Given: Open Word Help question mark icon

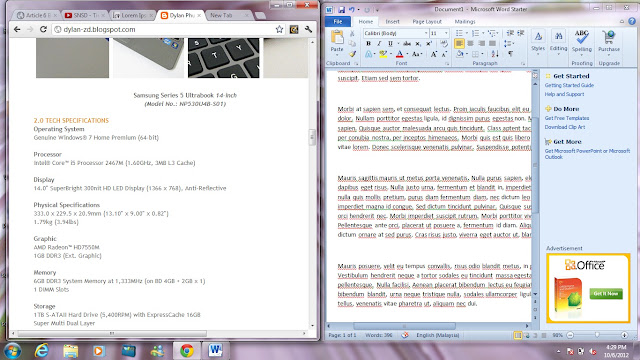Looking at the screenshot, I should click(632, 21).
